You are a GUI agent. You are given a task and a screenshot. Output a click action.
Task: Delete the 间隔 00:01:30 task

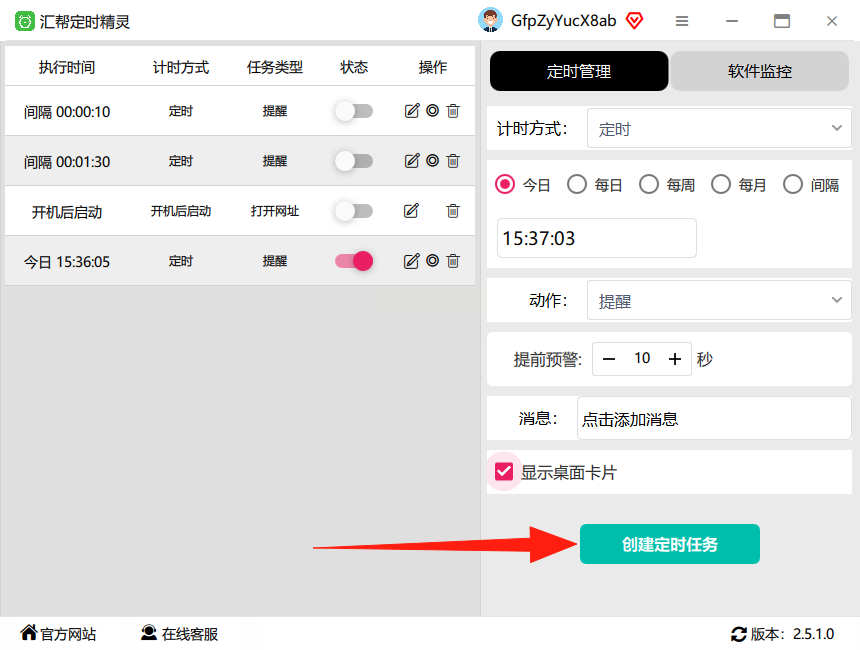453,161
